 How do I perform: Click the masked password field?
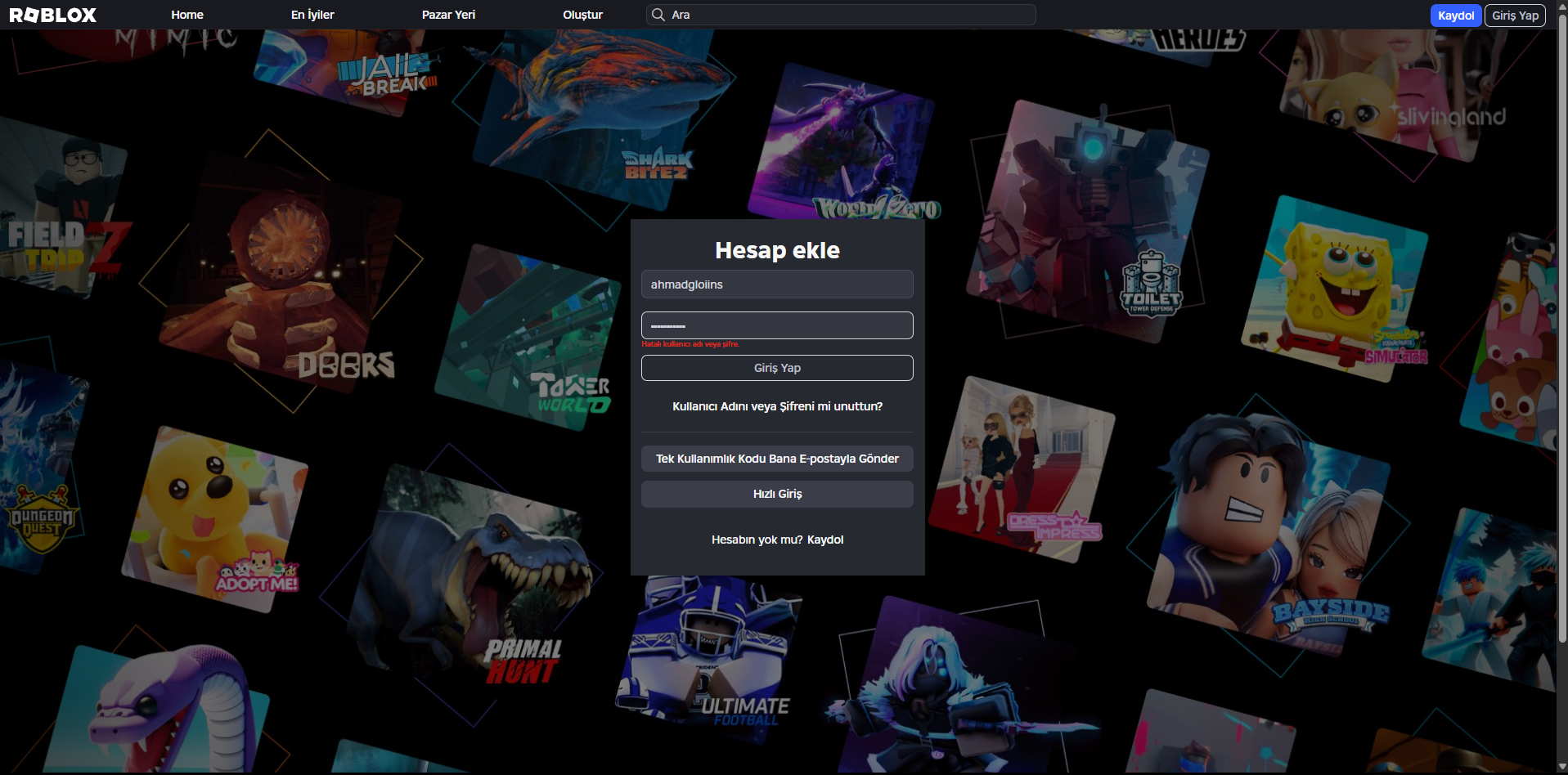click(x=777, y=325)
